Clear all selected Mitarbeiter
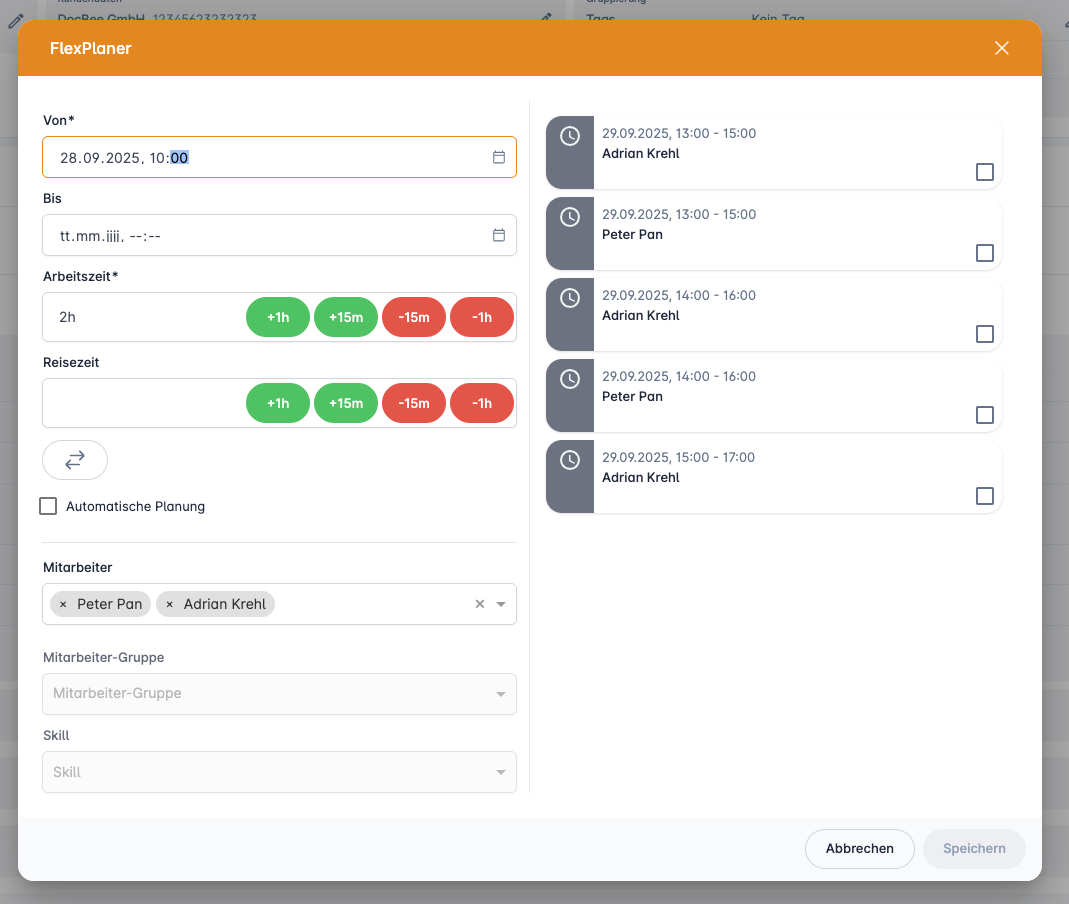The image size is (1069, 904). (479, 604)
